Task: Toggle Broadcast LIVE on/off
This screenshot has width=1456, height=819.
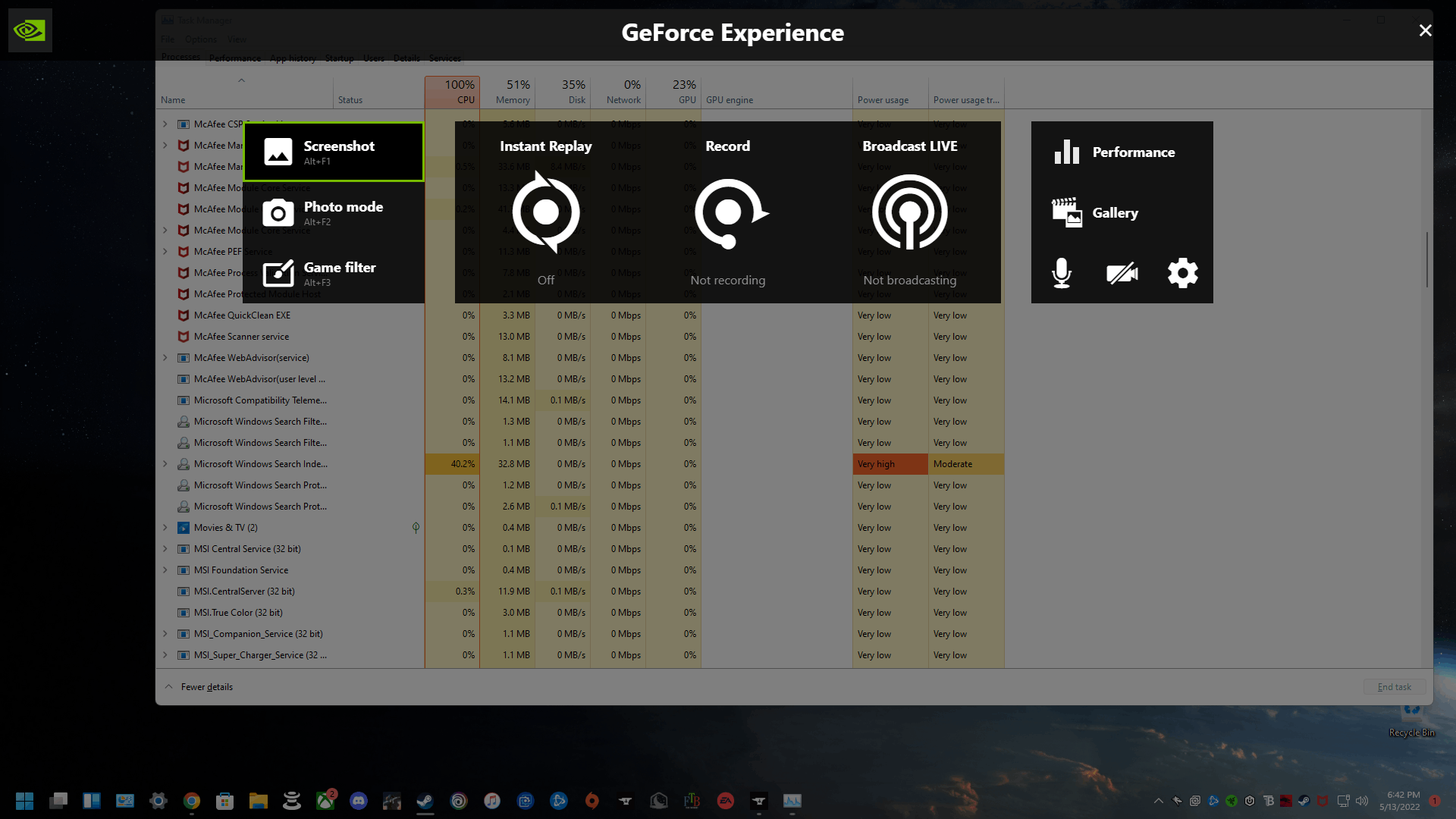Action: click(x=909, y=212)
